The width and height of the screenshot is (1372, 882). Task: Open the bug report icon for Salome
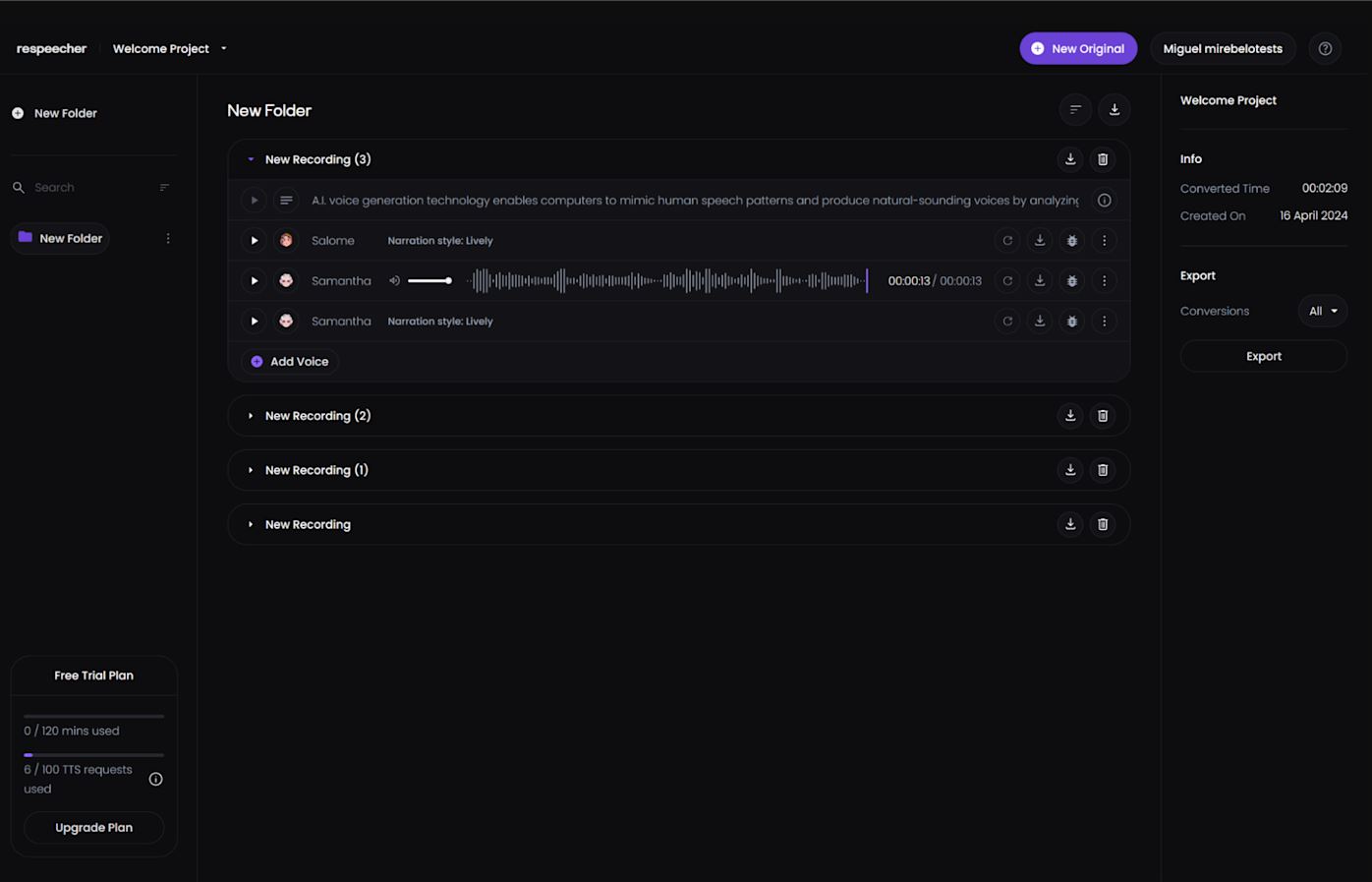tap(1071, 241)
